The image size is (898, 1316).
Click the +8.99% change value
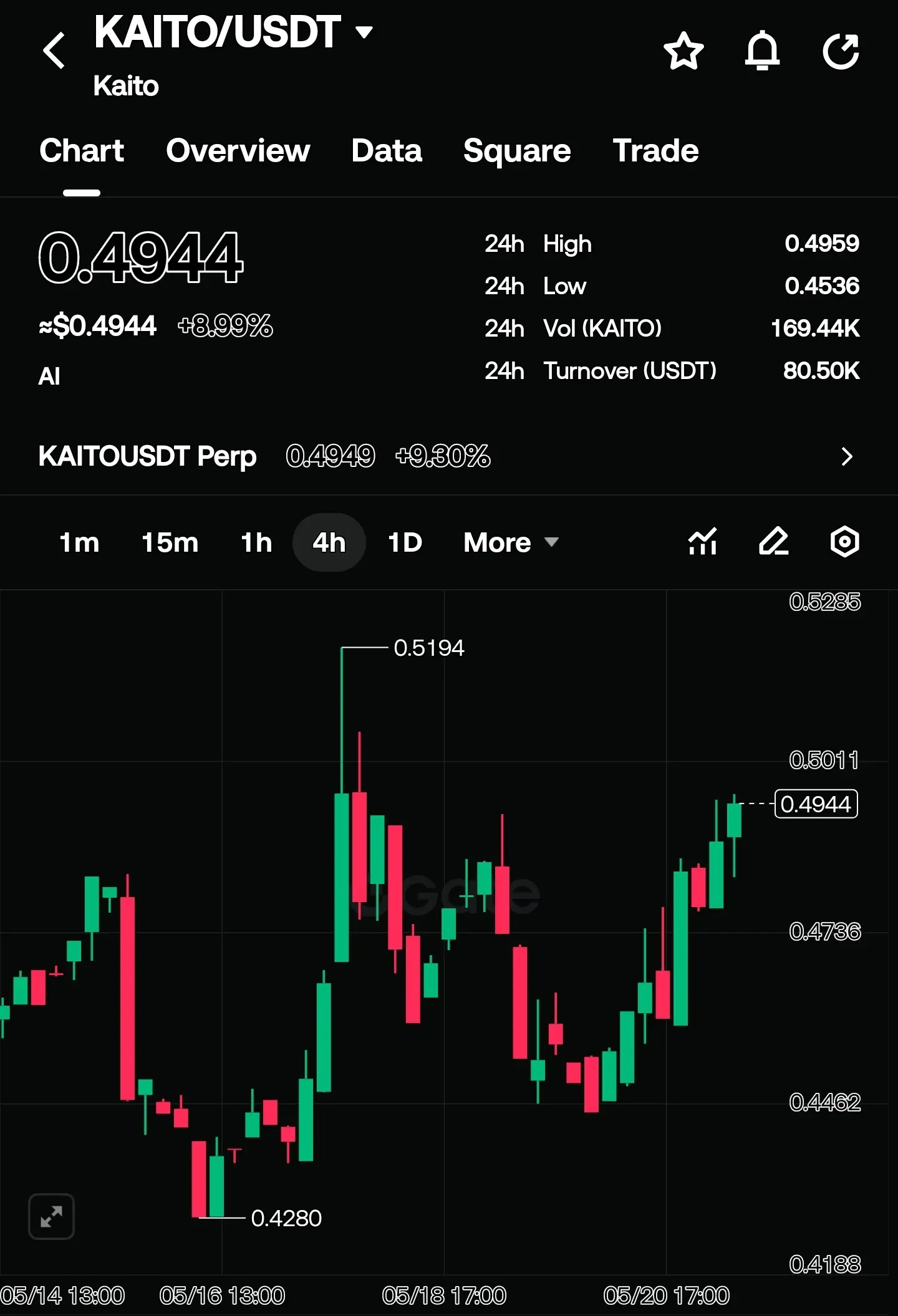[x=225, y=326]
